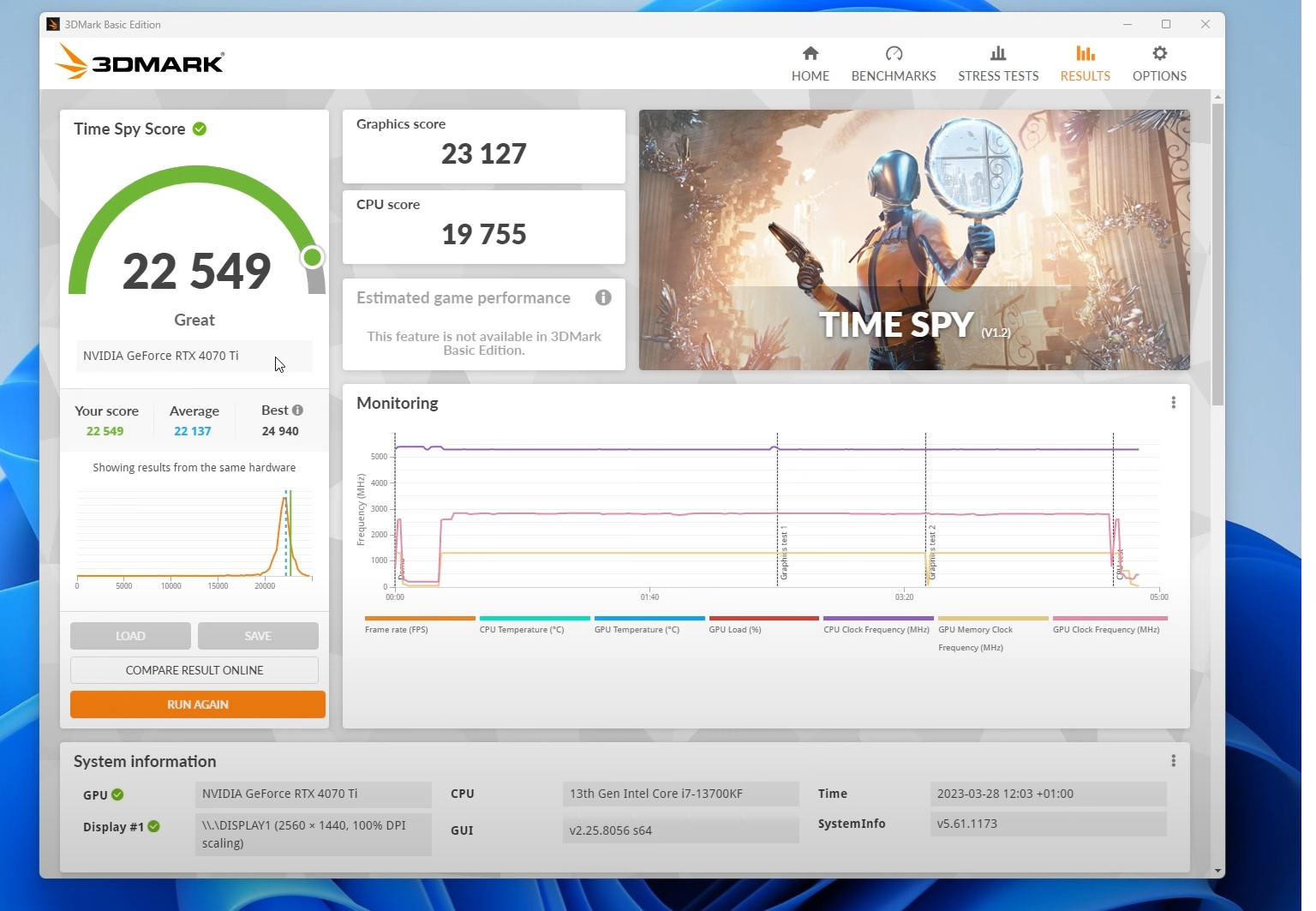Click the Graphics test 2 marker on chart
The image size is (1316, 911).
coord(932,553)
